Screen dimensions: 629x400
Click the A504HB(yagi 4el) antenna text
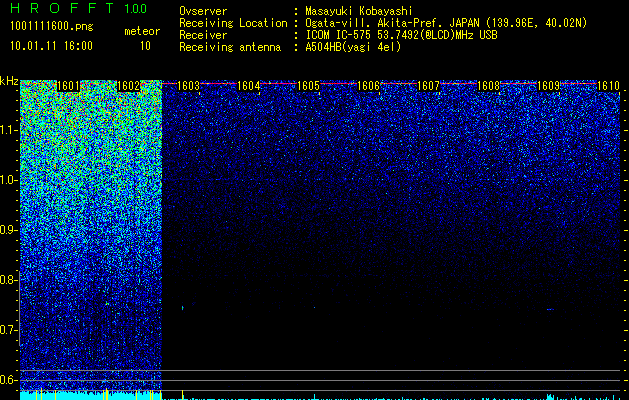point(353,47)
